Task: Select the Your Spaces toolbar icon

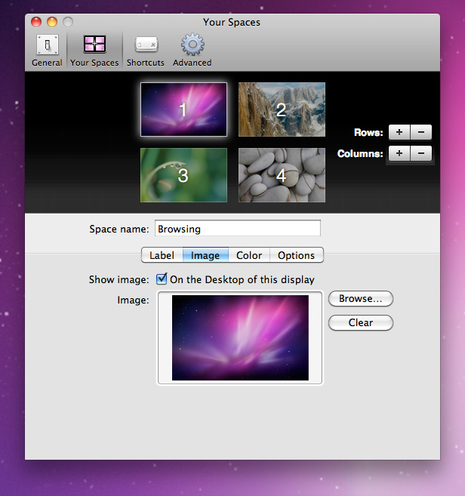Action: click(x=94, y=50)
